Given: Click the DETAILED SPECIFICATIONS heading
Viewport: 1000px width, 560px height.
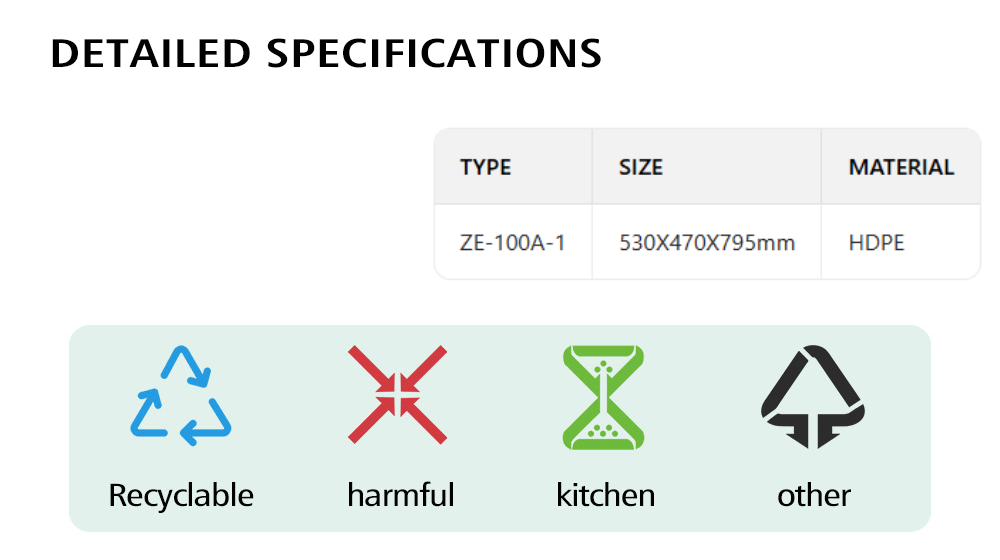Looking at the screenshot, I should (326, 54).
